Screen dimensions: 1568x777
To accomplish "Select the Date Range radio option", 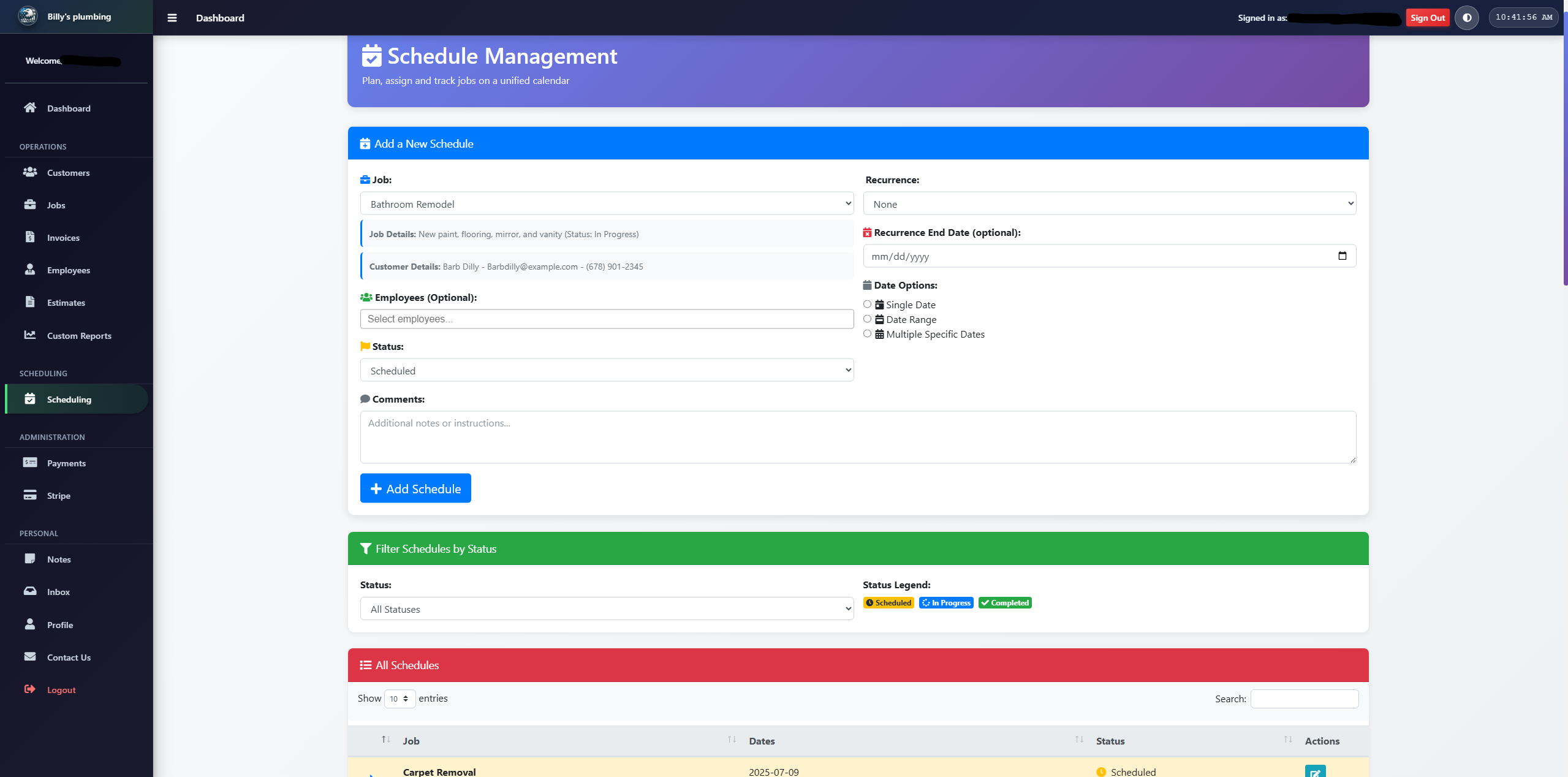I will 867,319.
